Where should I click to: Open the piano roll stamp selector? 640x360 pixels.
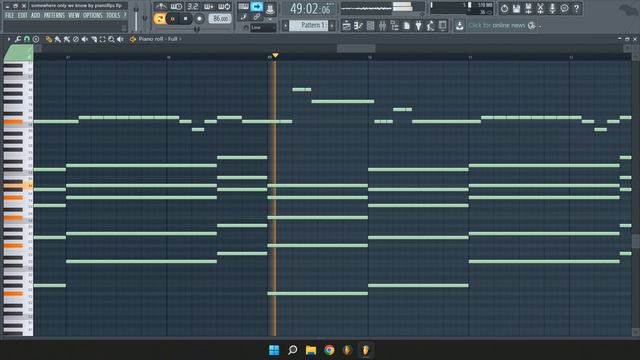(36, 39)
